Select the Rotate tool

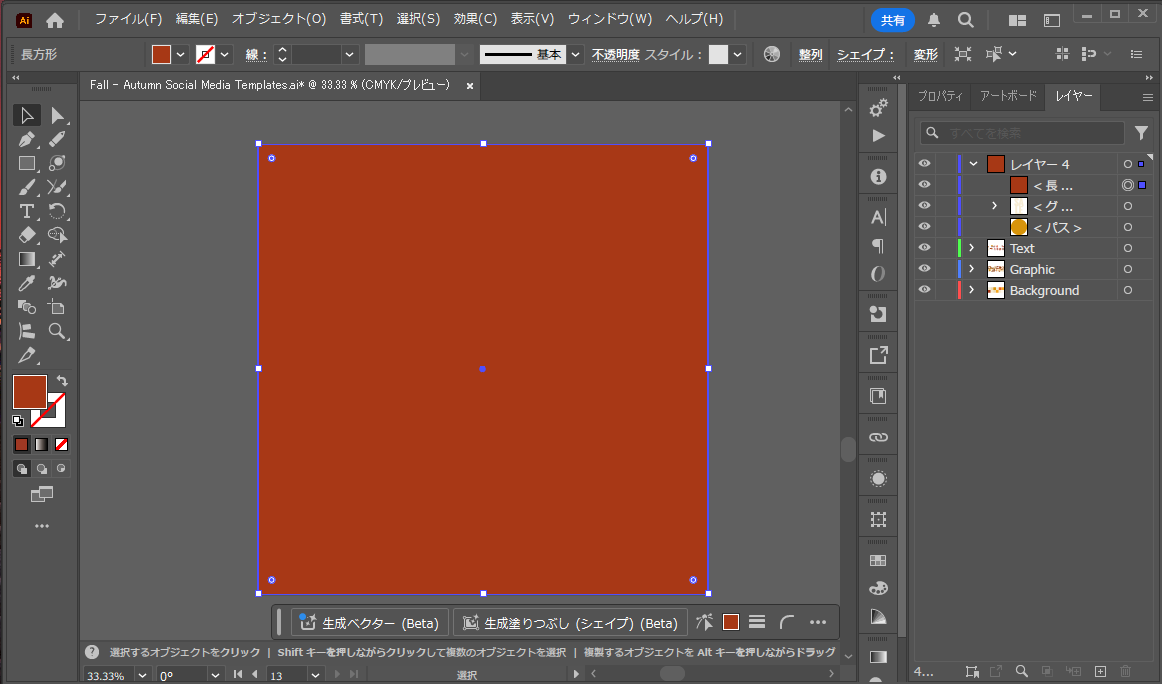click(57, 211)
